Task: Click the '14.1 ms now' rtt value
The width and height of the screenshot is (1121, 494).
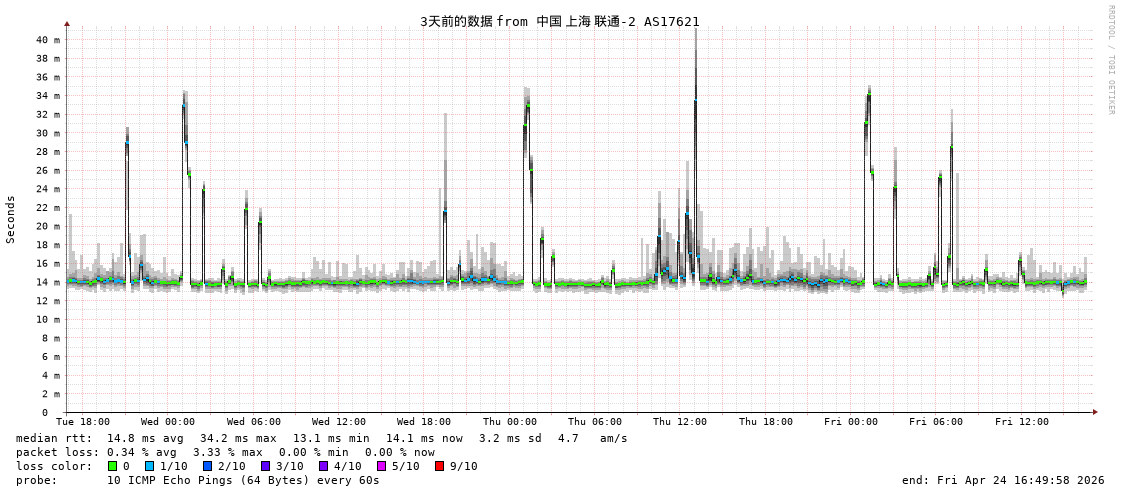Action: click(x=424, y=438)
